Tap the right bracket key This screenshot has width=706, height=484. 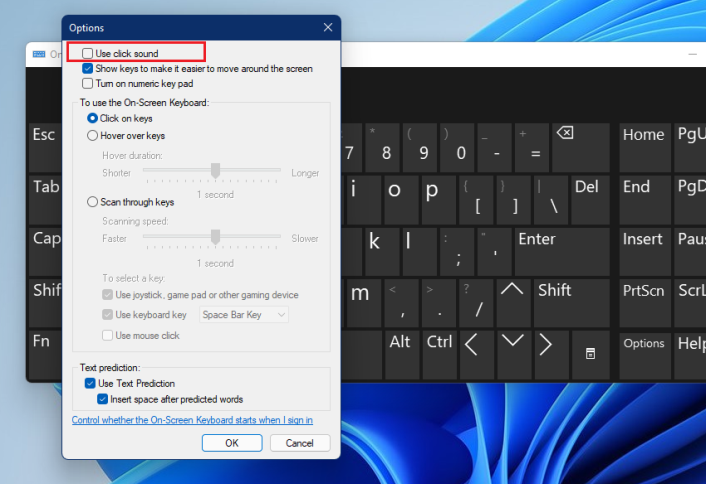click(x=514, y=200)
